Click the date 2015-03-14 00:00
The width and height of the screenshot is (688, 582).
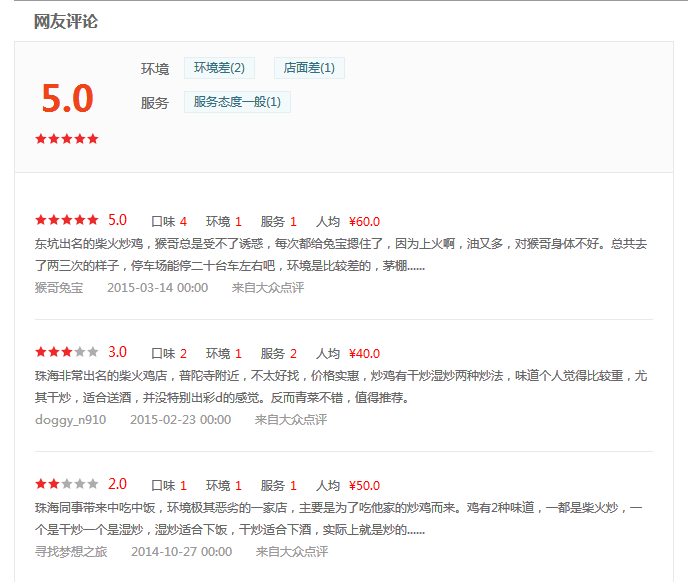coord(158,288)
